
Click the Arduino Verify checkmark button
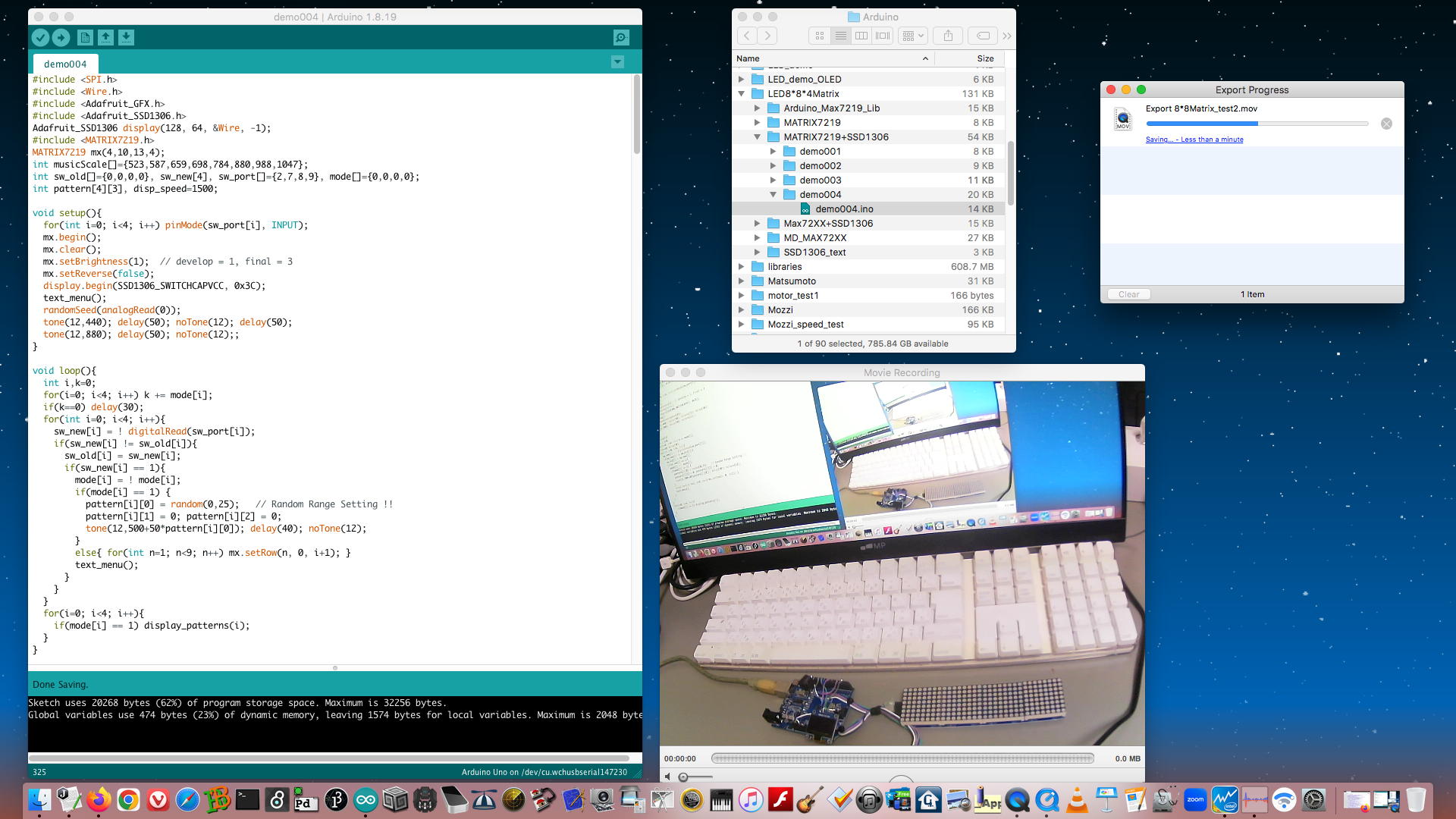click(41, 37)
